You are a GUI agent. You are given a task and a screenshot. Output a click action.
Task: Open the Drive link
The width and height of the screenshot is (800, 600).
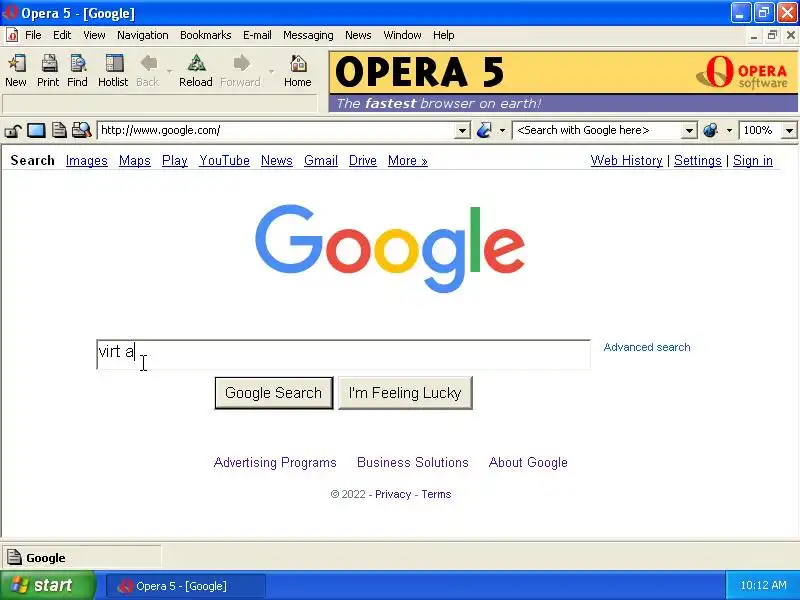tap(363, 161)
